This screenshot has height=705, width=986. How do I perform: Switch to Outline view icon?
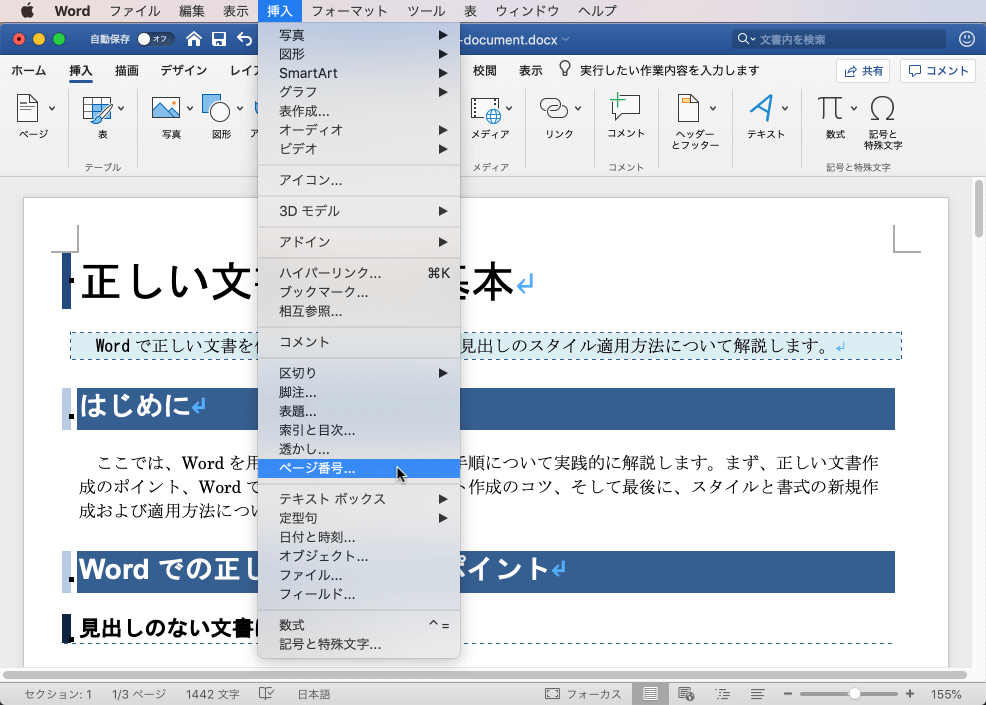tap(723, 694)
